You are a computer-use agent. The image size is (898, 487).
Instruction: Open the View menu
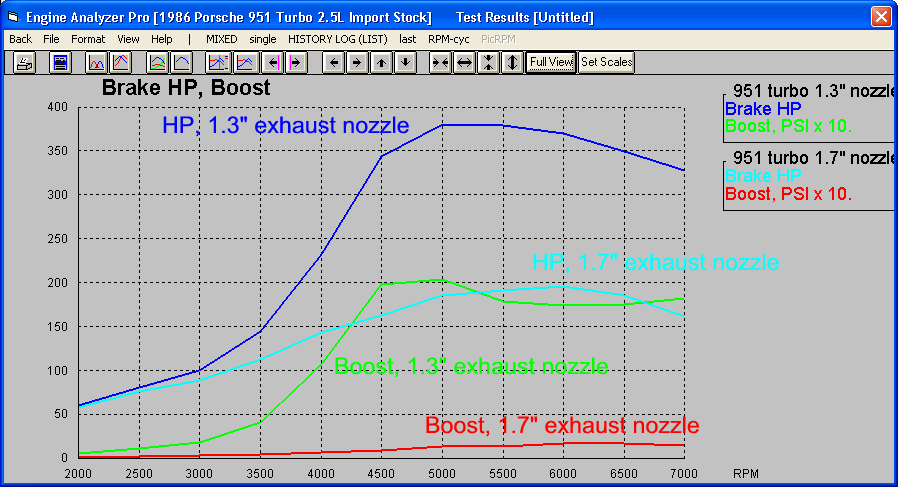point(128,39)
